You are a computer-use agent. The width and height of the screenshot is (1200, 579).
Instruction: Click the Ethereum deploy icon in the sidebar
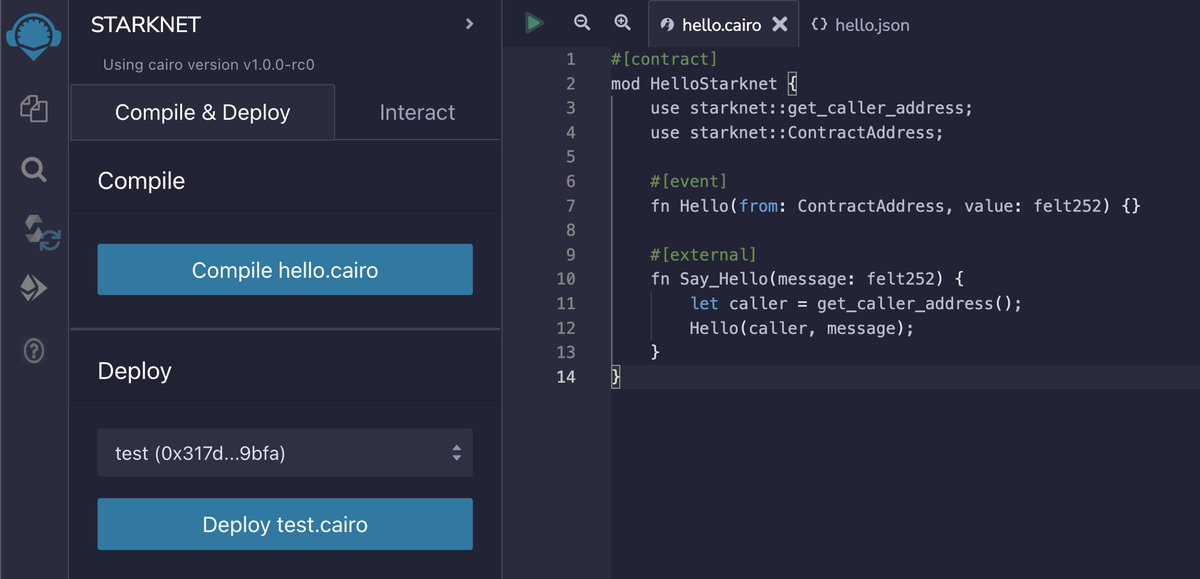[x=33, y=288]
